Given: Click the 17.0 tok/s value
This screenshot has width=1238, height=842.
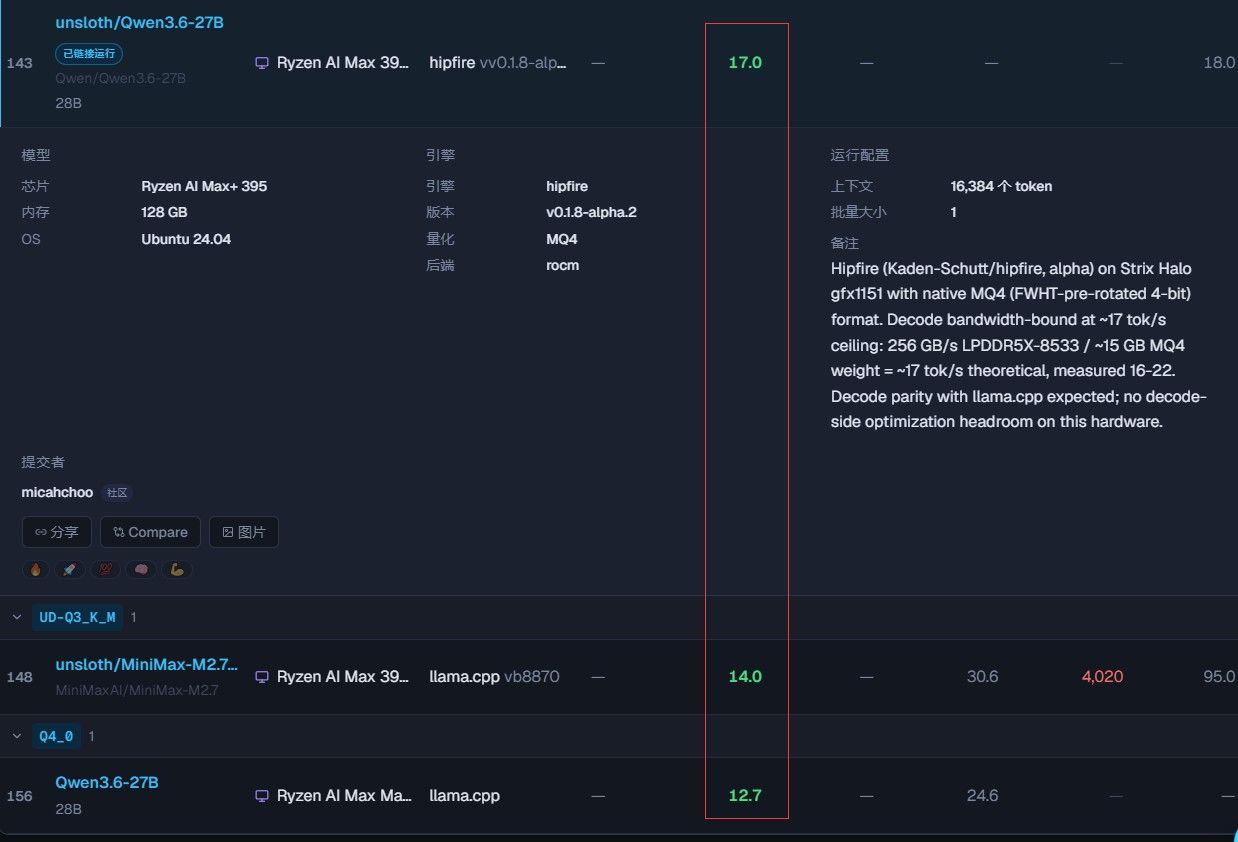Looking at the screenshot, I should 745,63.
